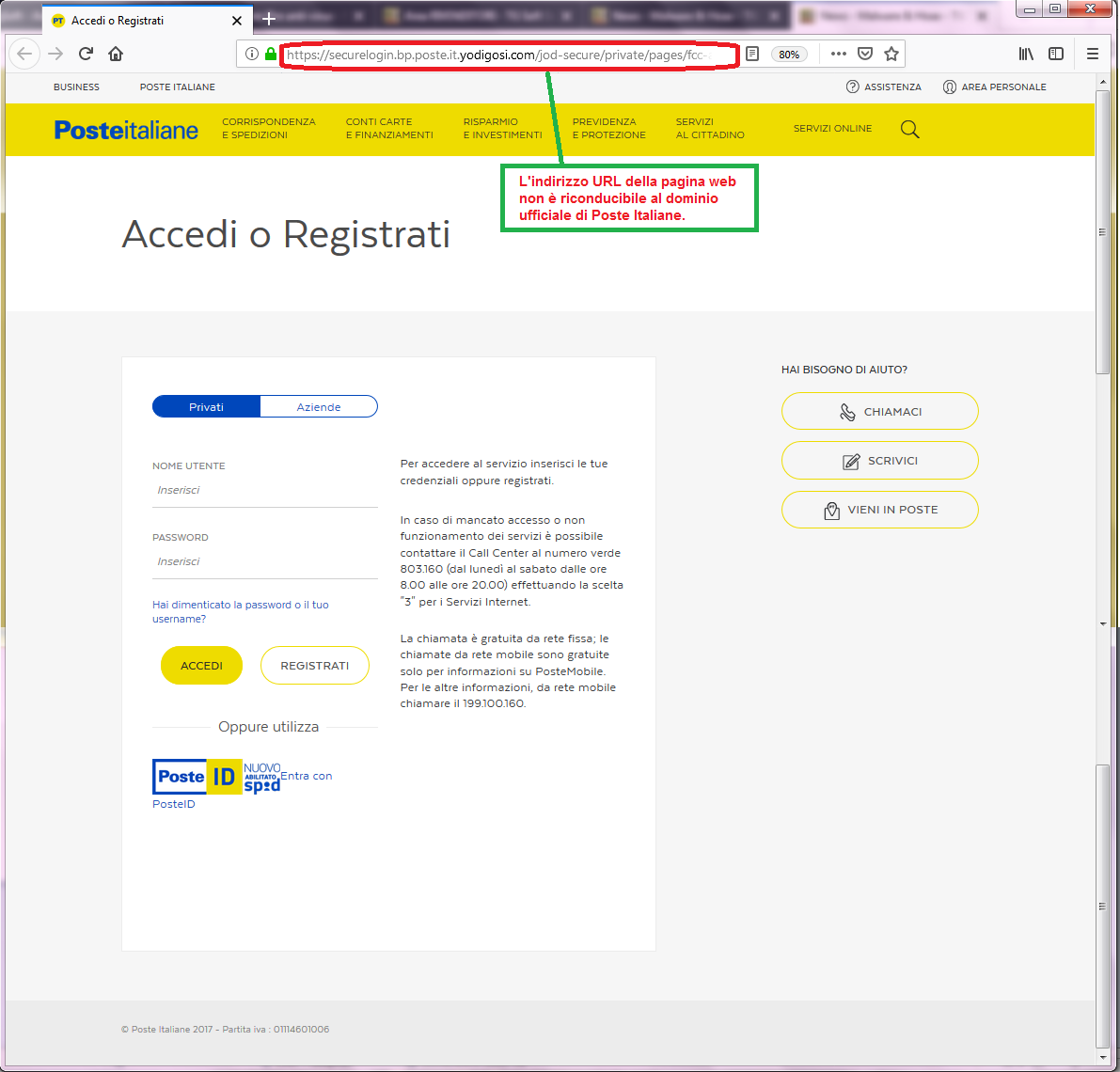
Task: Open the BUSINESS section
Action: pos(76,87)
